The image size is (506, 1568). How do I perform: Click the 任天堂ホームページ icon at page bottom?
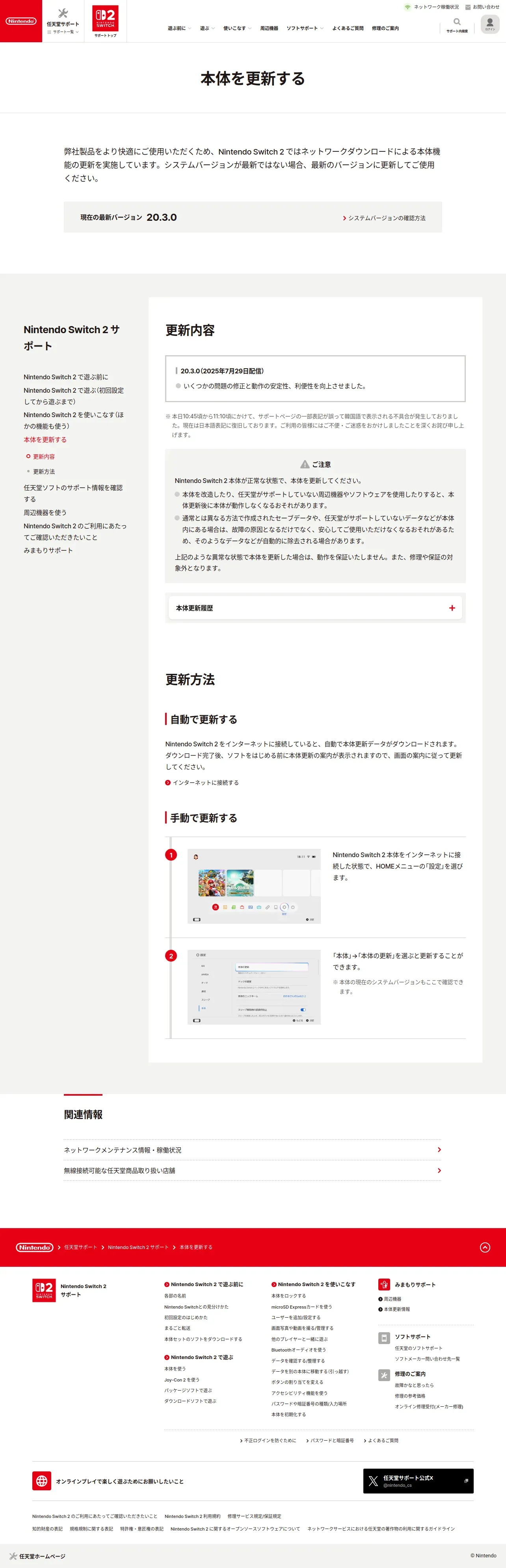point(13,1556)
